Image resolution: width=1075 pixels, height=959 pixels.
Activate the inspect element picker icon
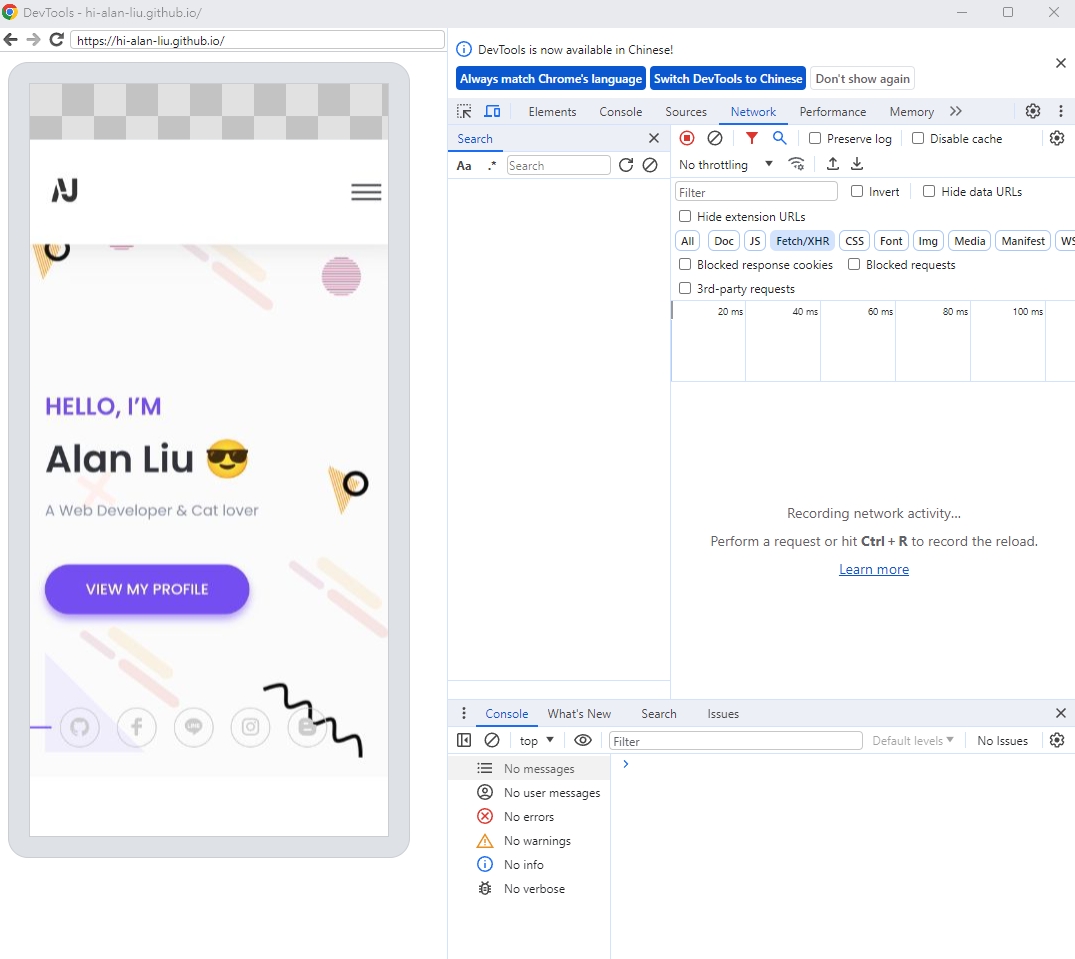coord(464,111)
